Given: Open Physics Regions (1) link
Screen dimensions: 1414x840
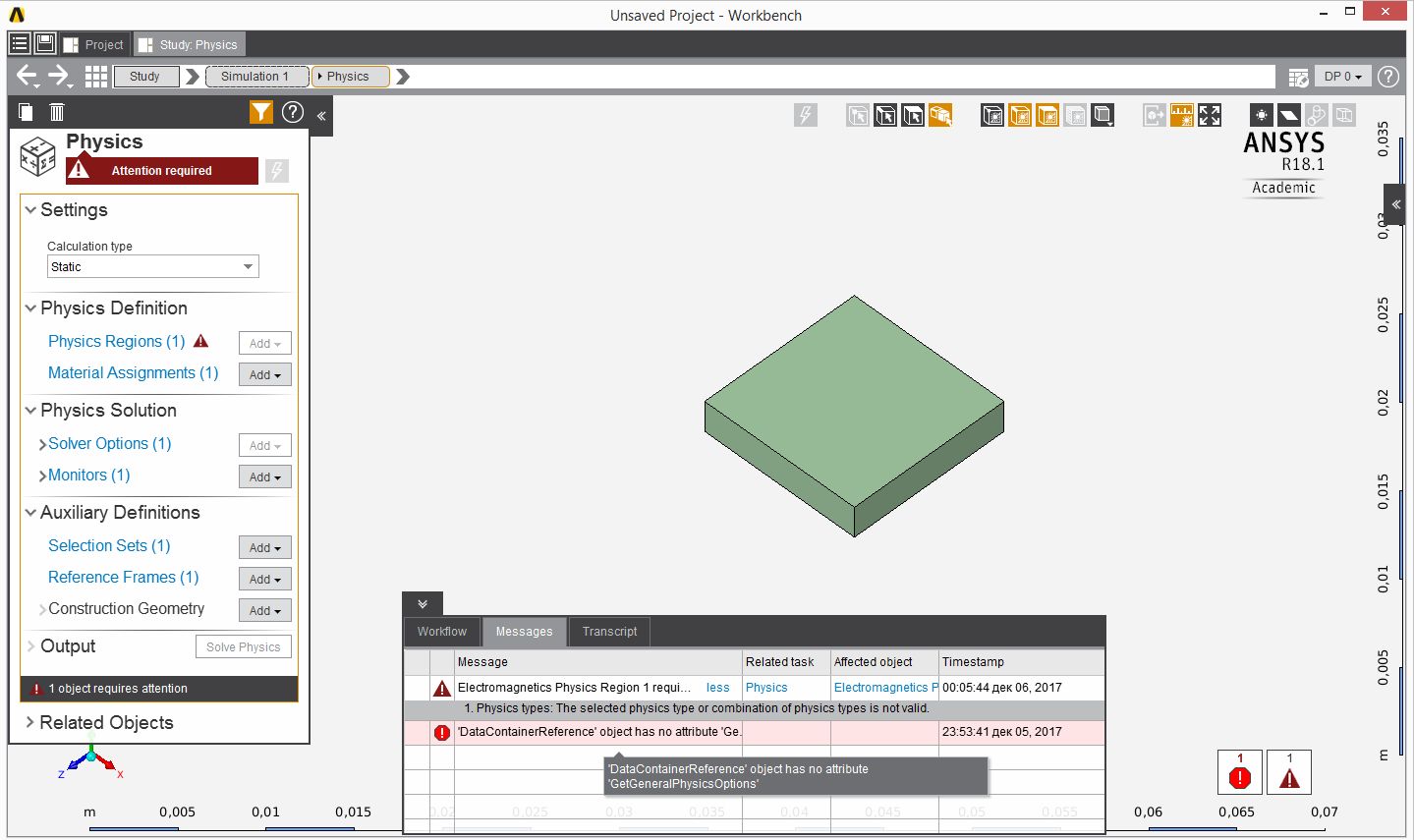Looking at the screenshot, I should point(117,341).
